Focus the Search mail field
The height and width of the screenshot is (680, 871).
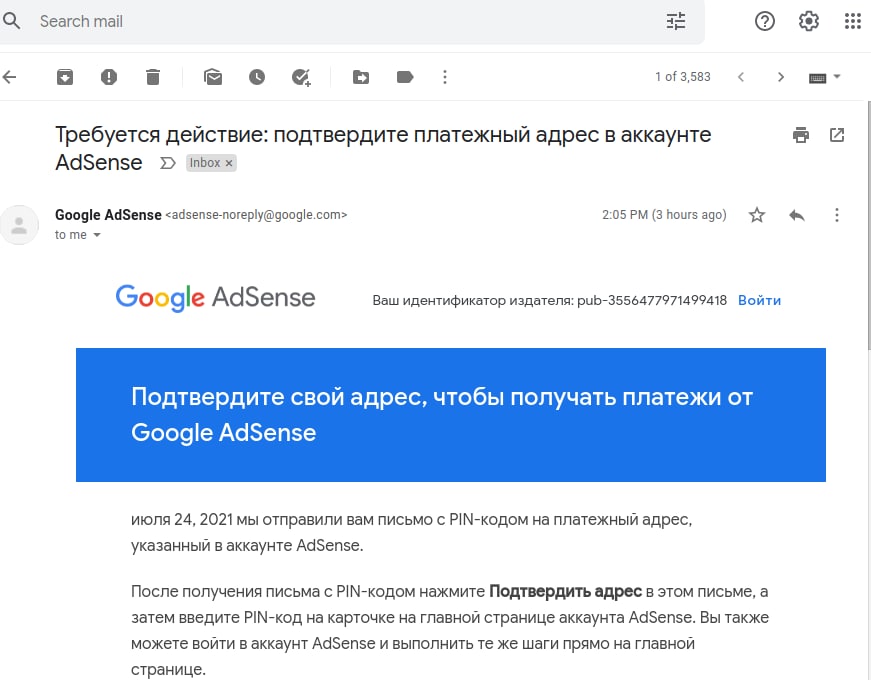coord(344,21)
